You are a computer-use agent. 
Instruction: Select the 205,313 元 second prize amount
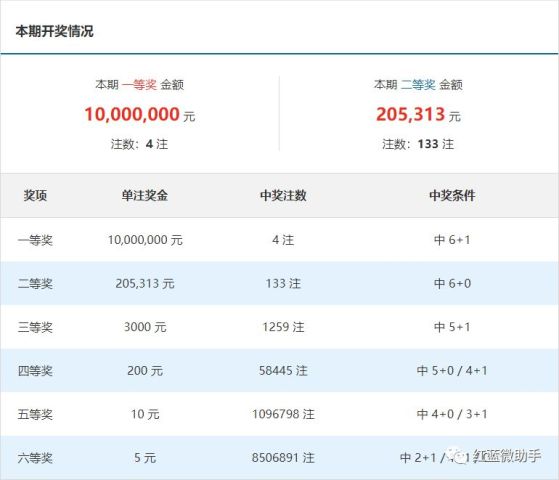(419, 115)
